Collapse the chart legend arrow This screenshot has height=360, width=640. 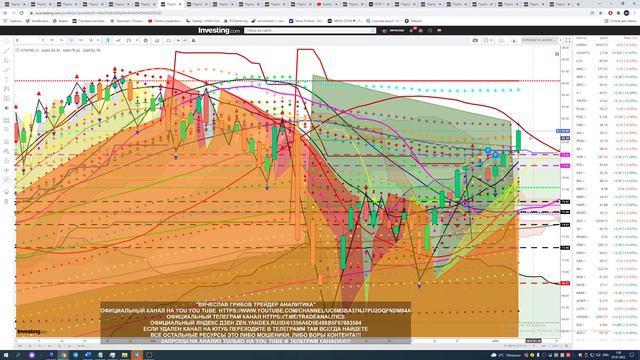click(17, 50)
